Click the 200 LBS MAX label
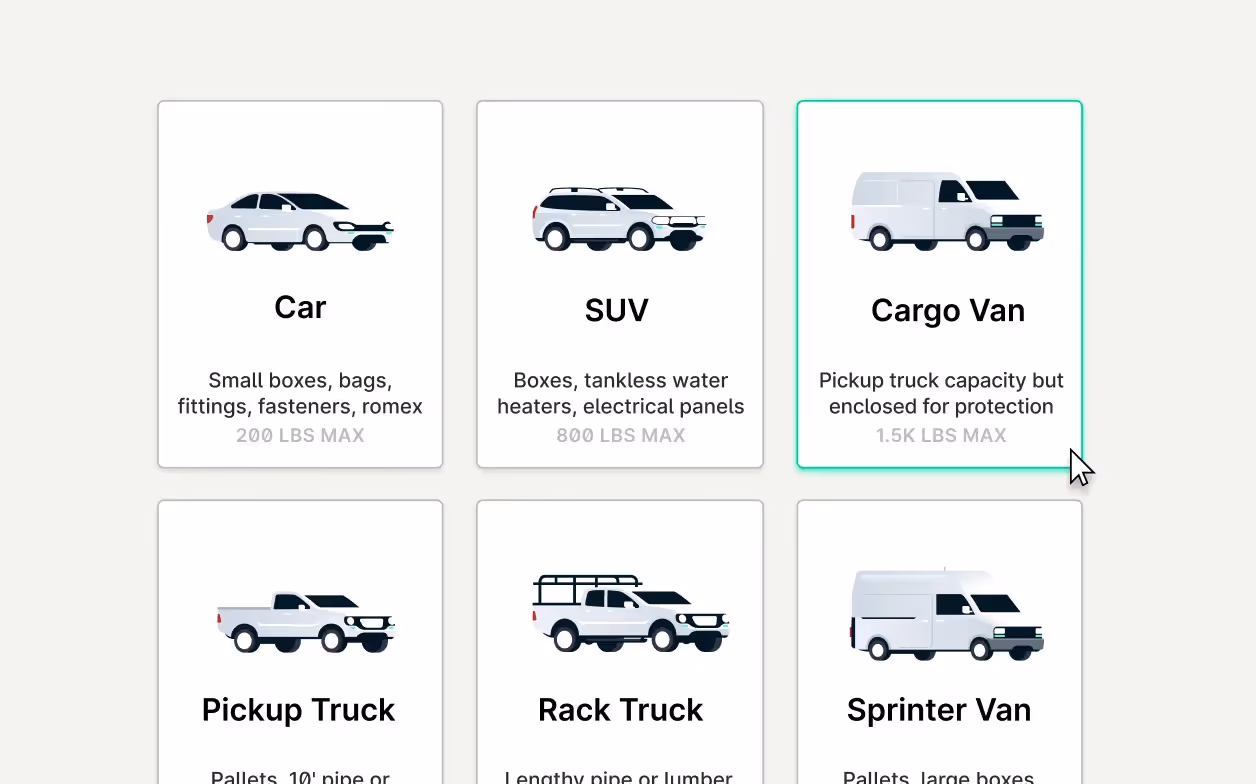 click(300, 435)
